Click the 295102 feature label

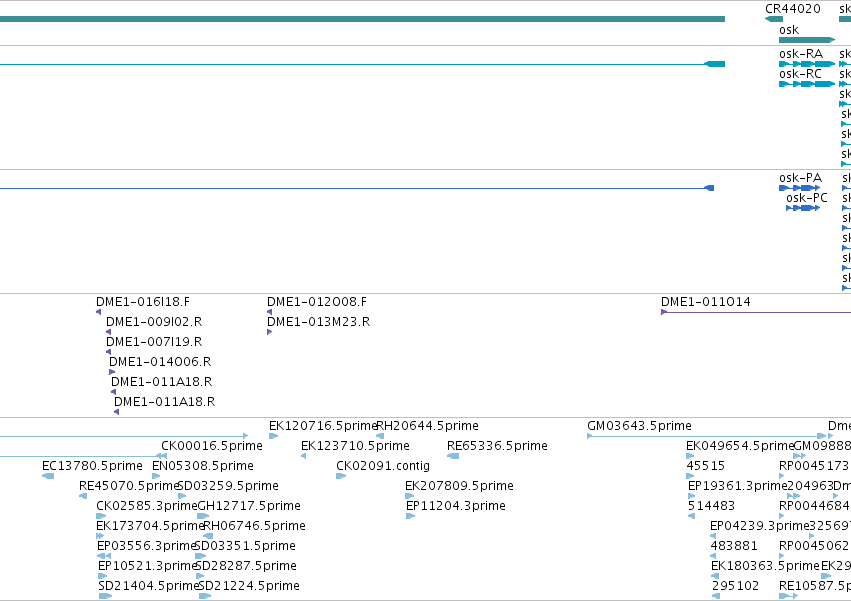[x=735, y=586]
